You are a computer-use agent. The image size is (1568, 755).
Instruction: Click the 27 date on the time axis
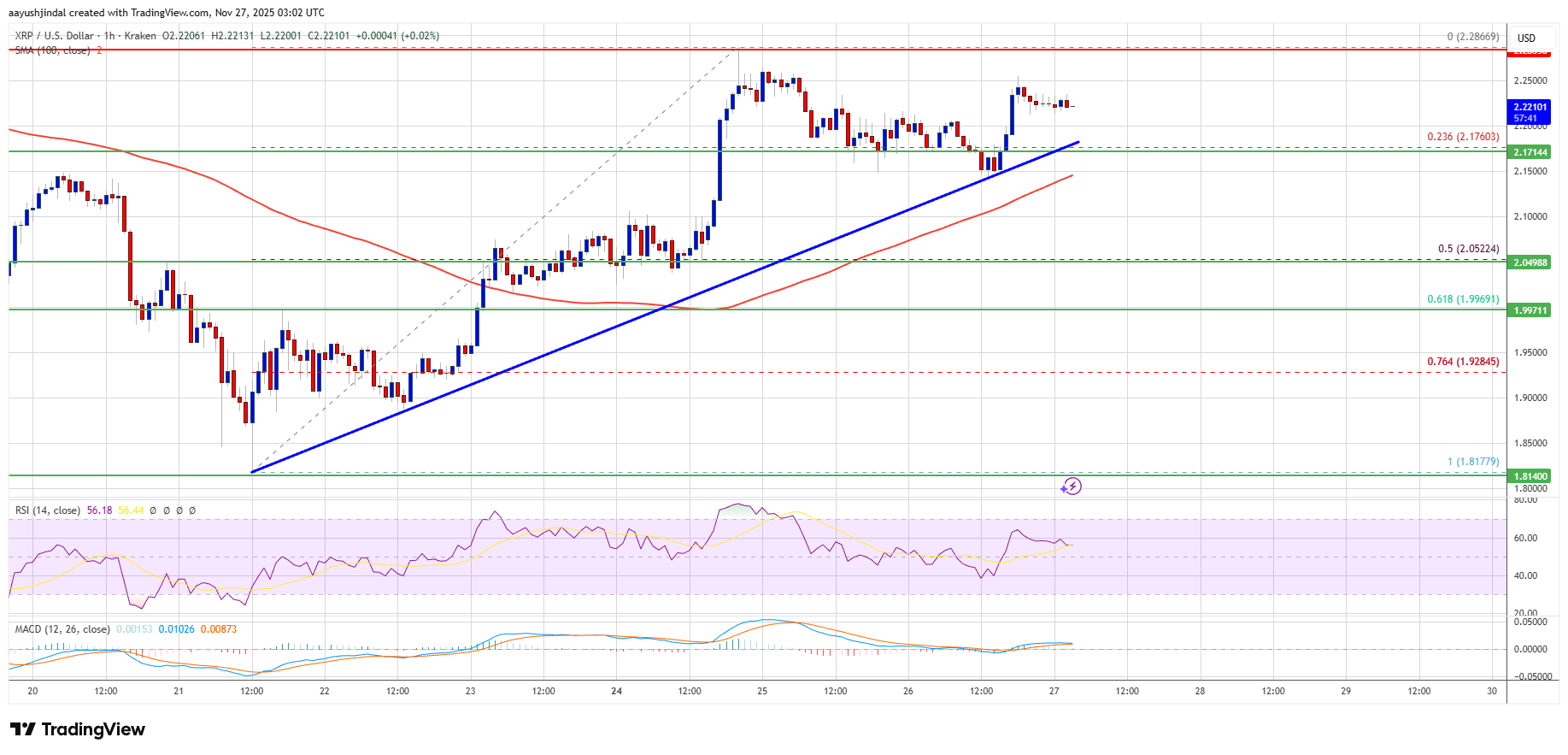[x=1054, y=691]
